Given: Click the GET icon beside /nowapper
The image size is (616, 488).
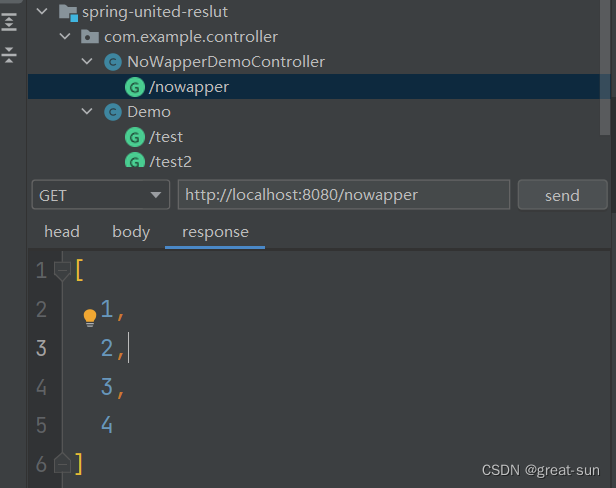Looking at the screenshot, I should tap(135, 87).
